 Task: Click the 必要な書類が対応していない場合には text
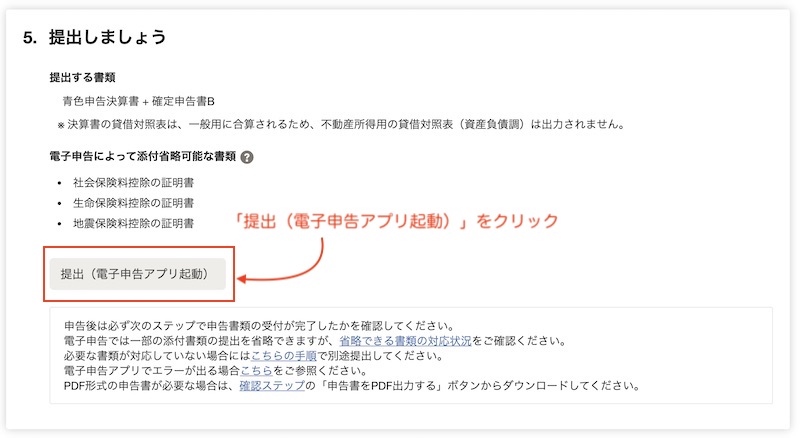pos(157,356)
